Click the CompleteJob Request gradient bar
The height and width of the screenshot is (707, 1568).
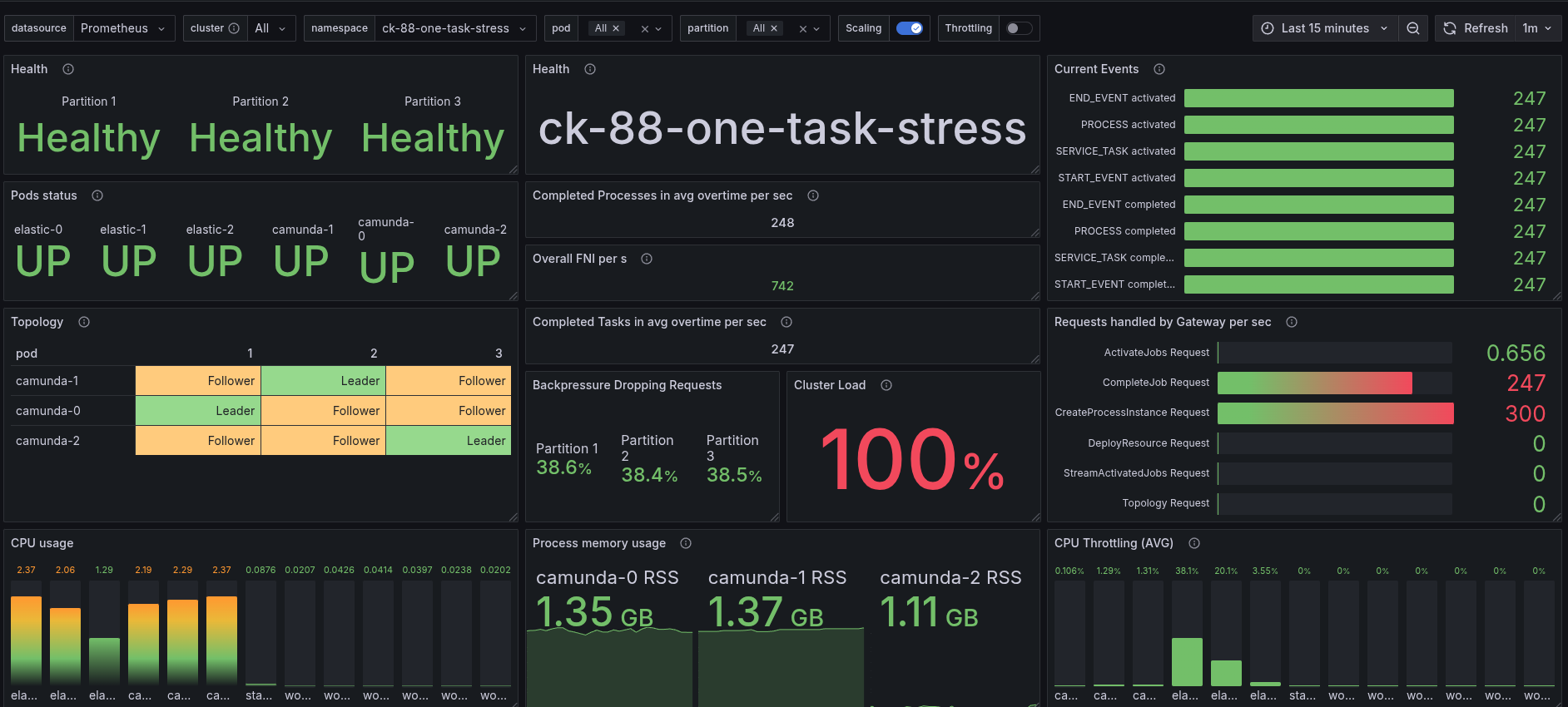(x=1314, y=383)
